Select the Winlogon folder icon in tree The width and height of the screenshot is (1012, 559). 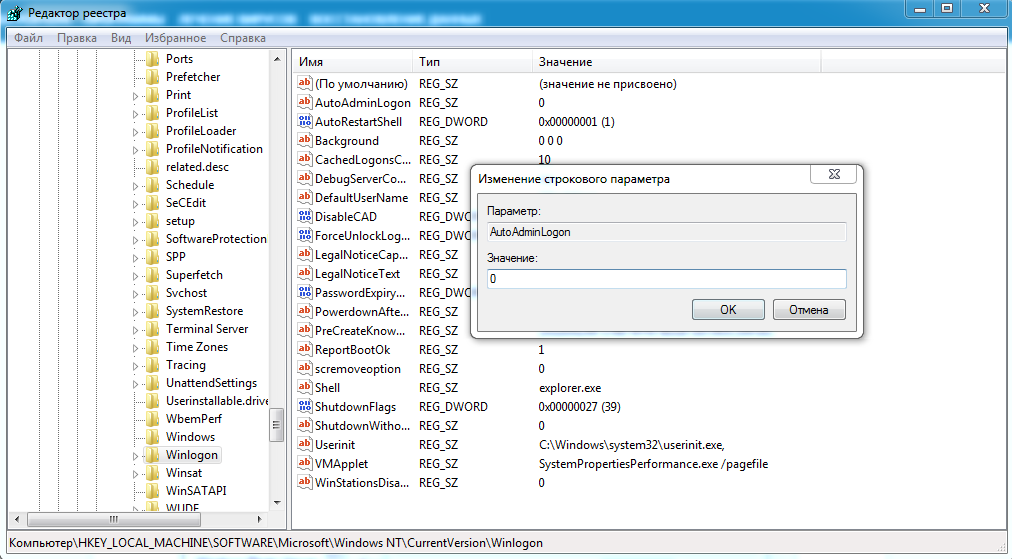click(152, 455)
